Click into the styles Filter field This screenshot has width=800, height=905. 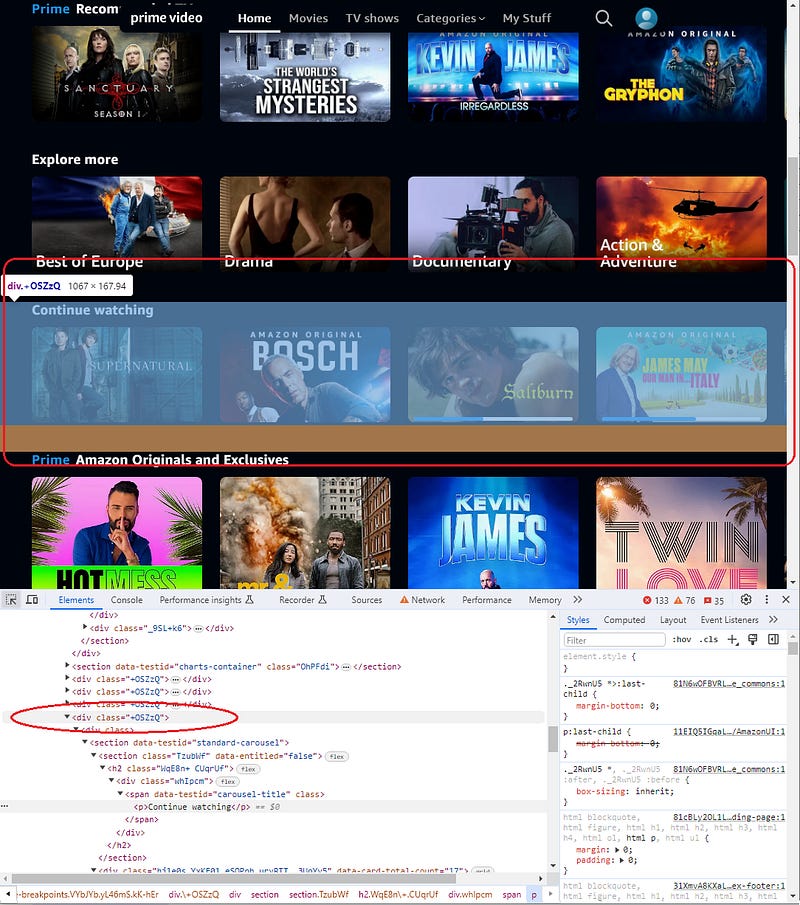[614, 640]
